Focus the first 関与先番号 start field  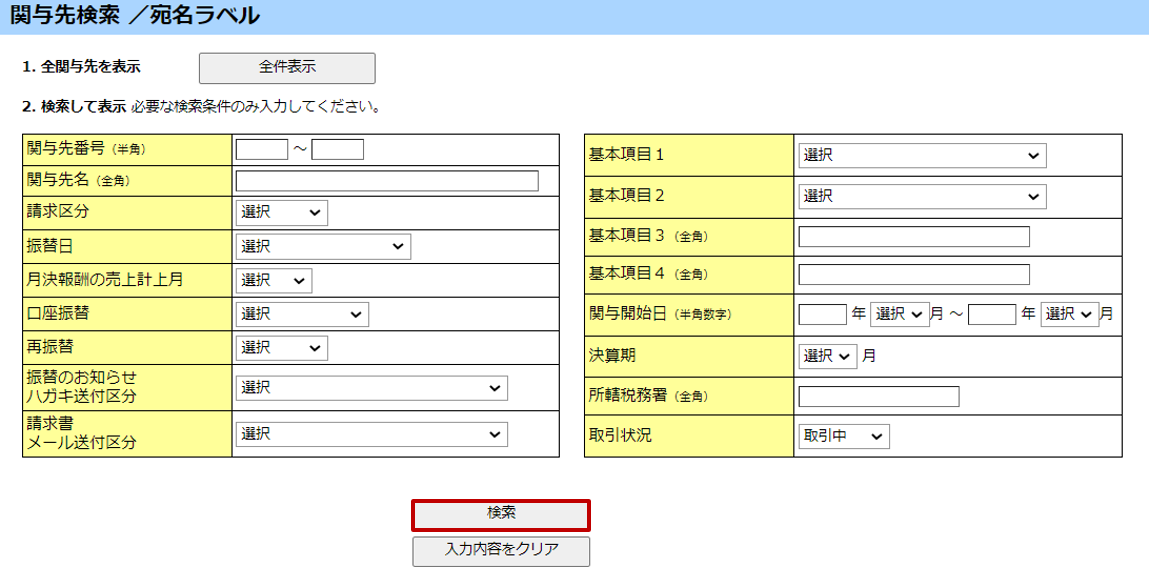pos(261,150)
